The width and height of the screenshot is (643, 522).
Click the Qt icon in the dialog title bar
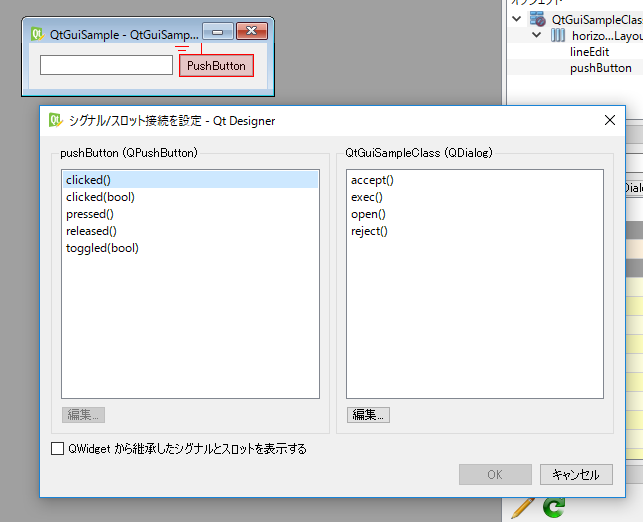click(55, 120)
